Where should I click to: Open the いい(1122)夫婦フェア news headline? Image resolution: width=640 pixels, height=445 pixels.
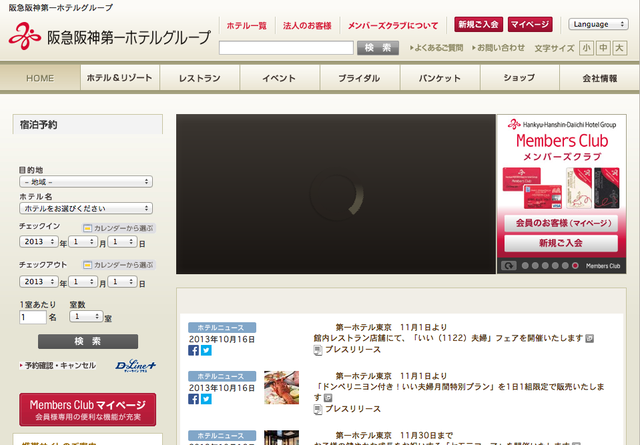(448, 333)
